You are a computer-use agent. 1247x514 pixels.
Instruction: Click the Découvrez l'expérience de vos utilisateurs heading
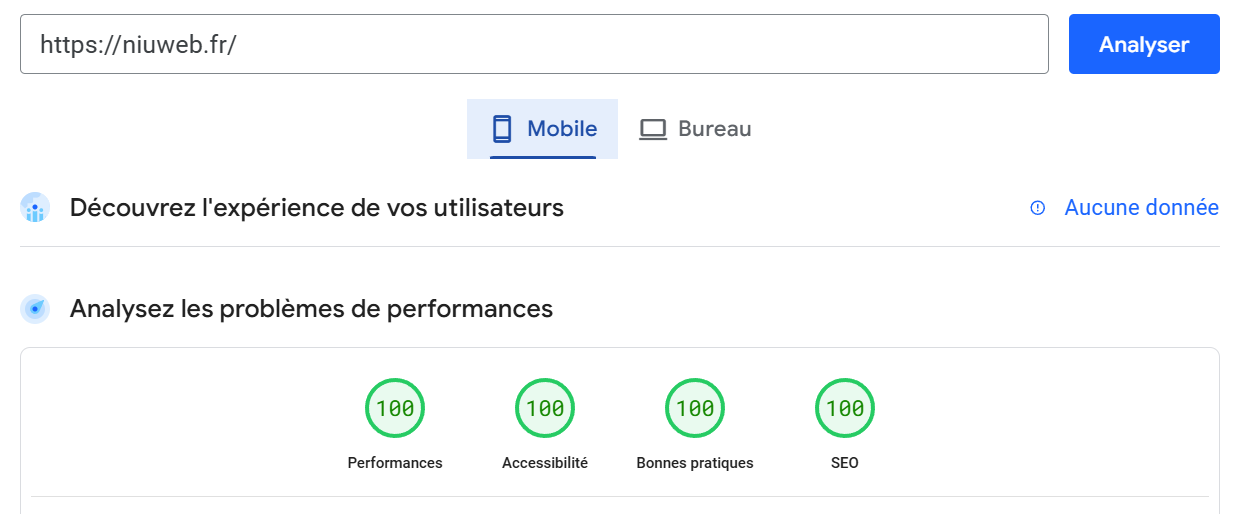pos(317,208)
